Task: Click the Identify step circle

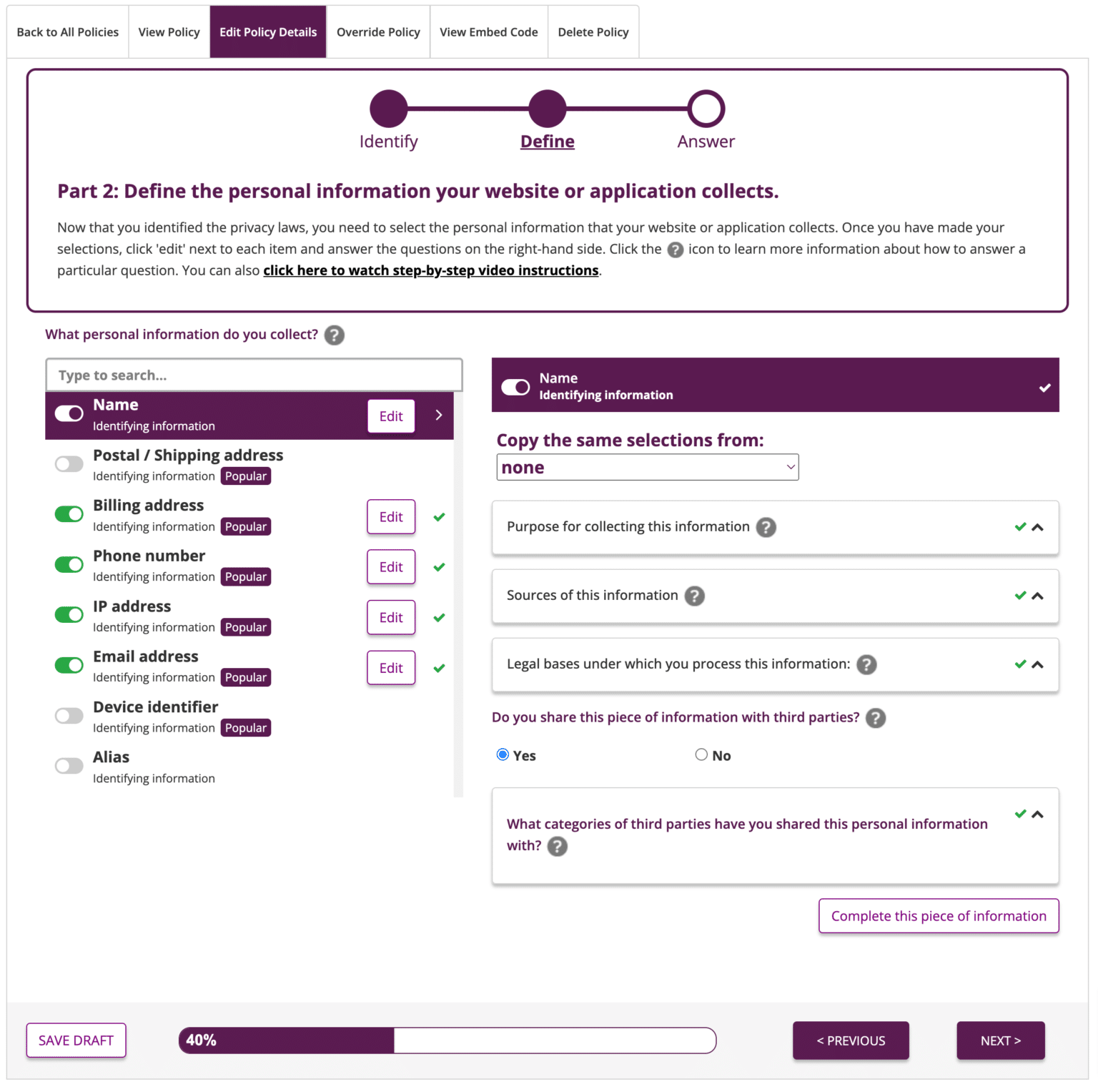Action: pos(388,109)
